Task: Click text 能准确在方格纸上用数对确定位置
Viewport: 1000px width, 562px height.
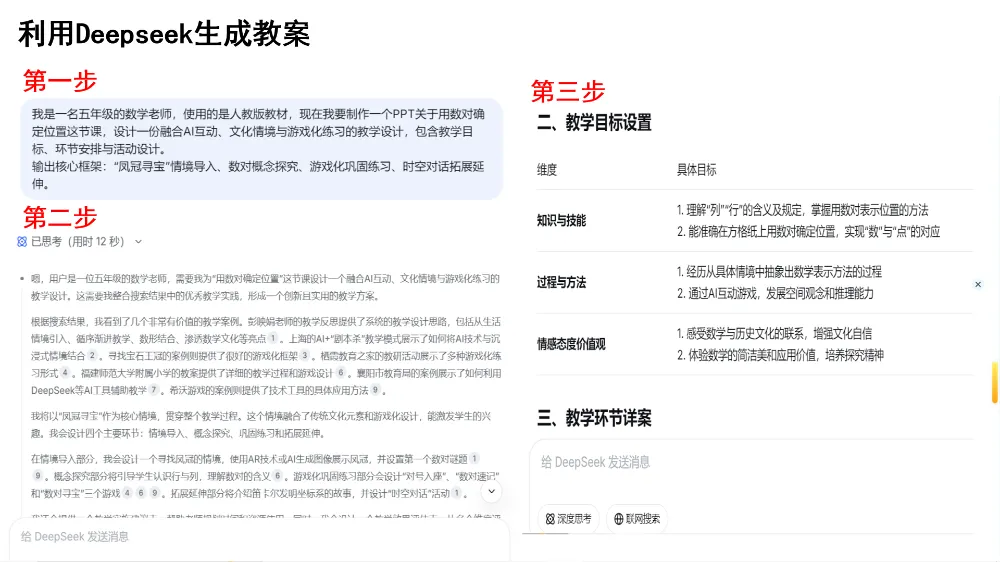Action: click(763, 232)
